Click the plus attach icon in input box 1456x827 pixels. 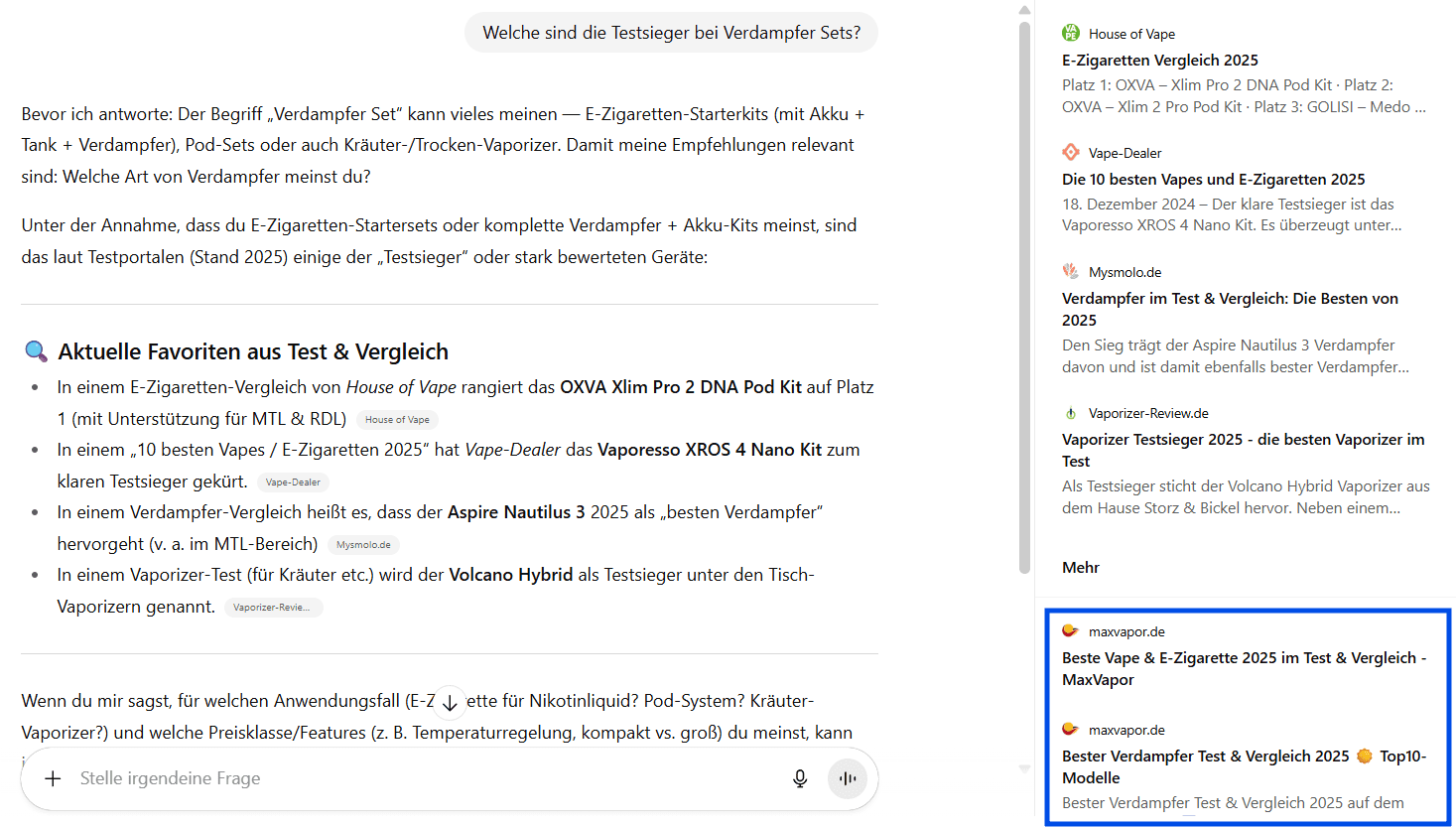click(x=54, y=778)
